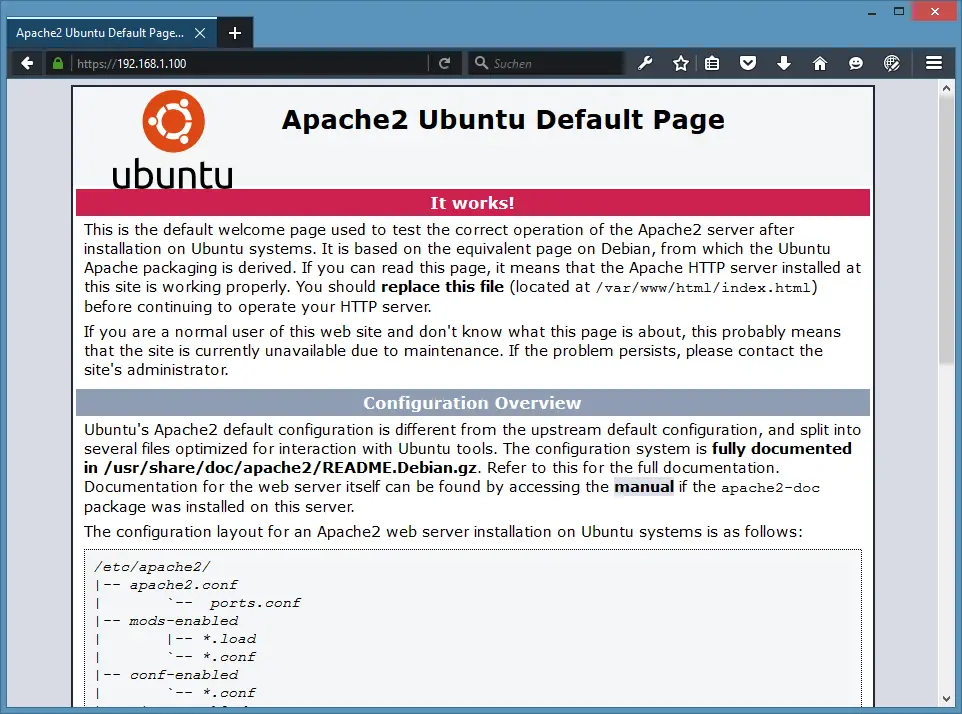Click 'apache2.conf' in the config tree
962x714 pixels.
[x=183, y=585]
